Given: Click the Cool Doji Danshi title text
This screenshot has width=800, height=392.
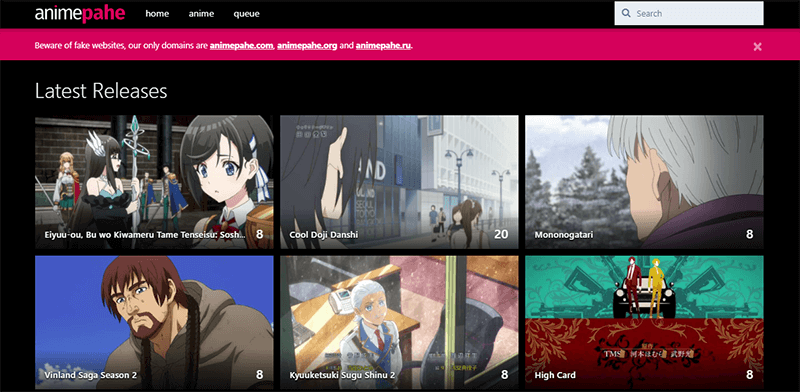Looking at the screenshot, I should pyautogui.click(x=323, y=235).
